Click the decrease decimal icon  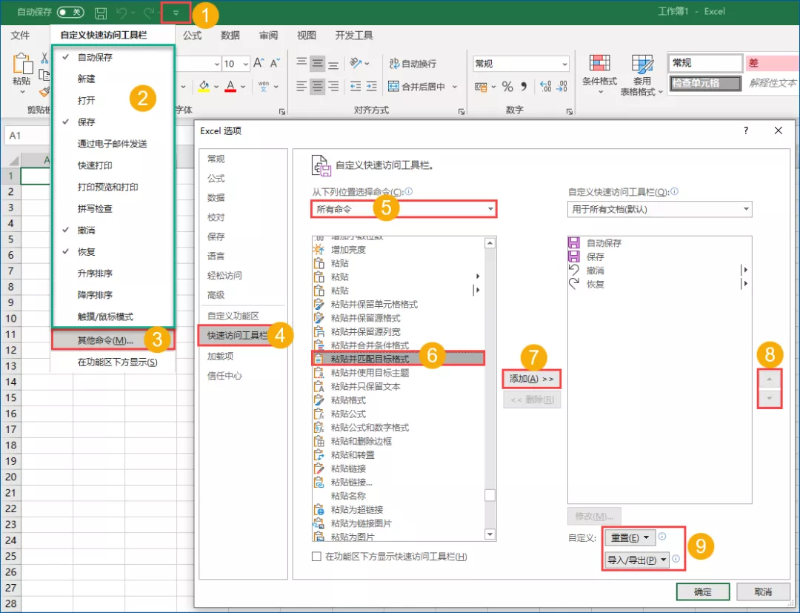coord(562,86)
